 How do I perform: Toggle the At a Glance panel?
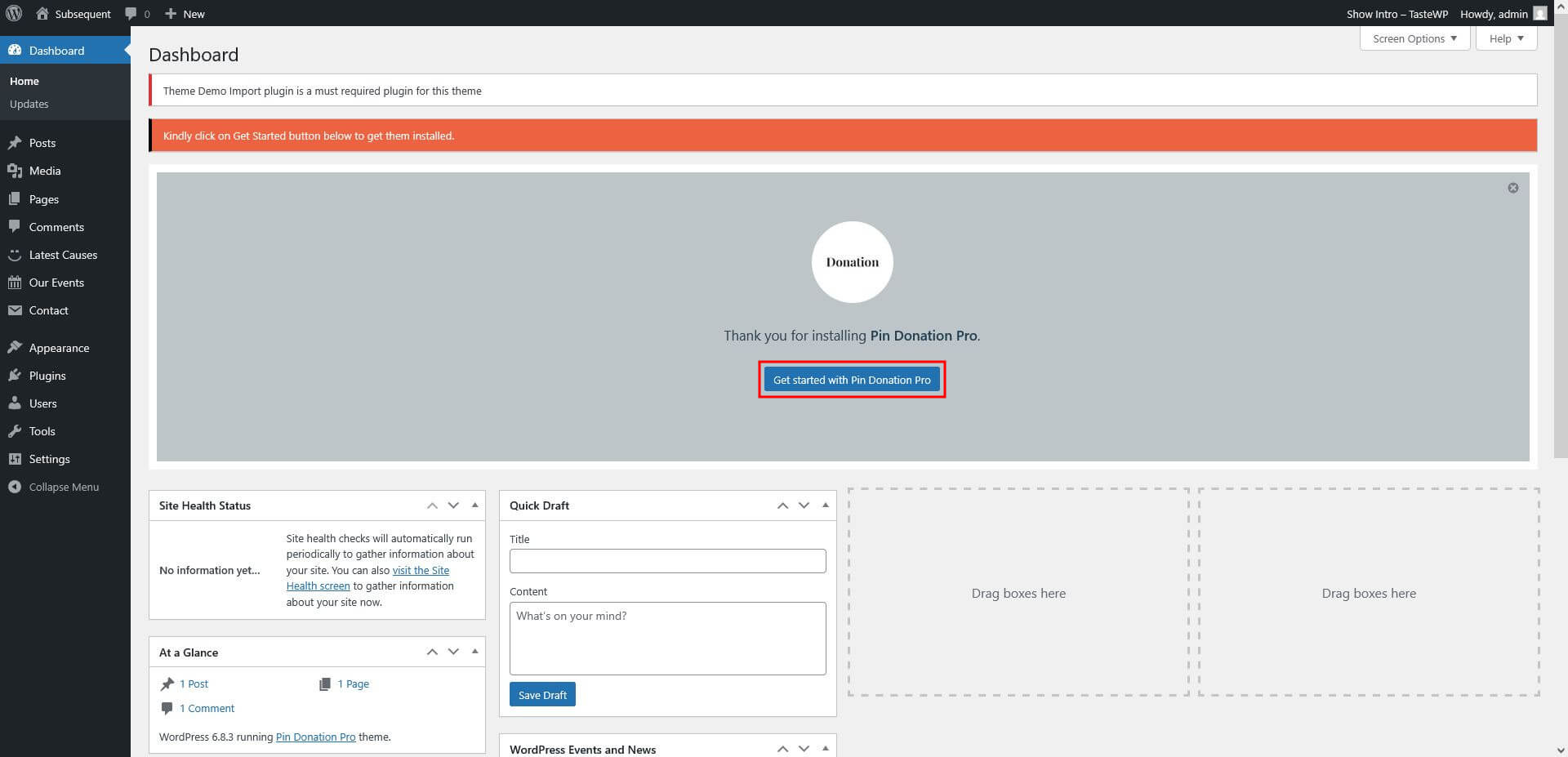[474, 652]
